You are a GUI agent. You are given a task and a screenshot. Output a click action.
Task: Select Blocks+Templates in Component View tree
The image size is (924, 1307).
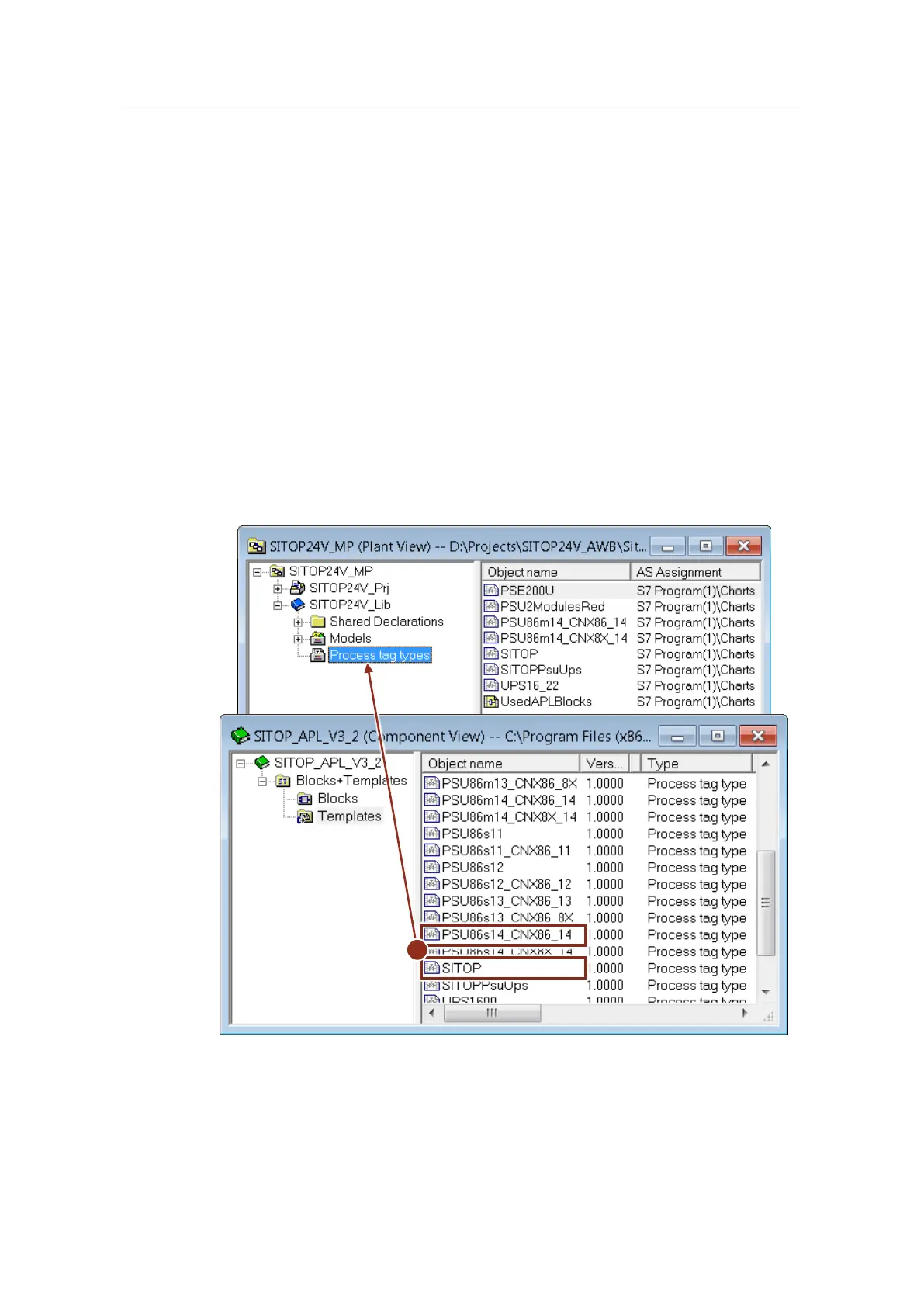point(351,781)
